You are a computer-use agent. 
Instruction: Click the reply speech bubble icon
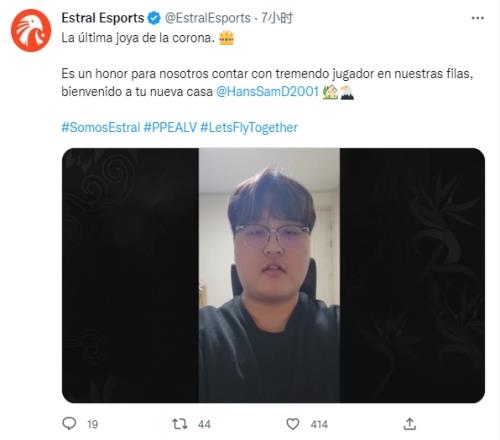(x=69, y=424)
